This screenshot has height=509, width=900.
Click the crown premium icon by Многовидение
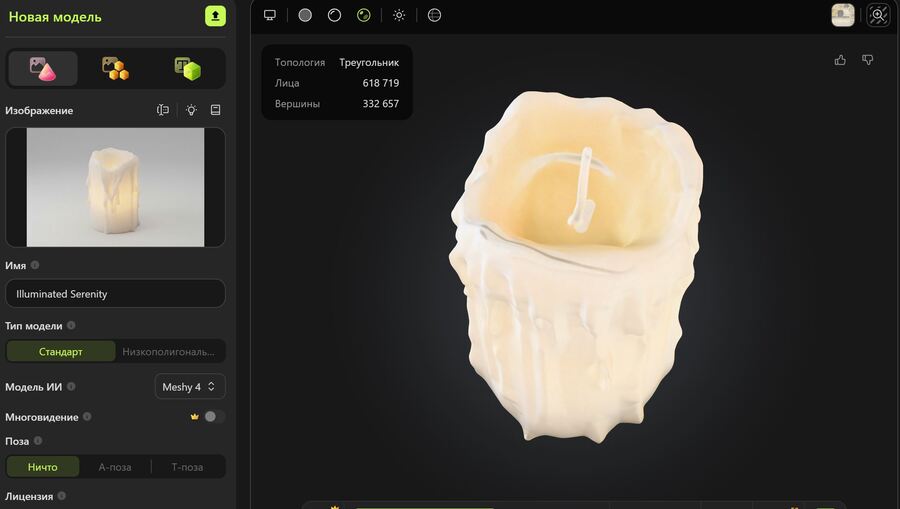[195, 417]
